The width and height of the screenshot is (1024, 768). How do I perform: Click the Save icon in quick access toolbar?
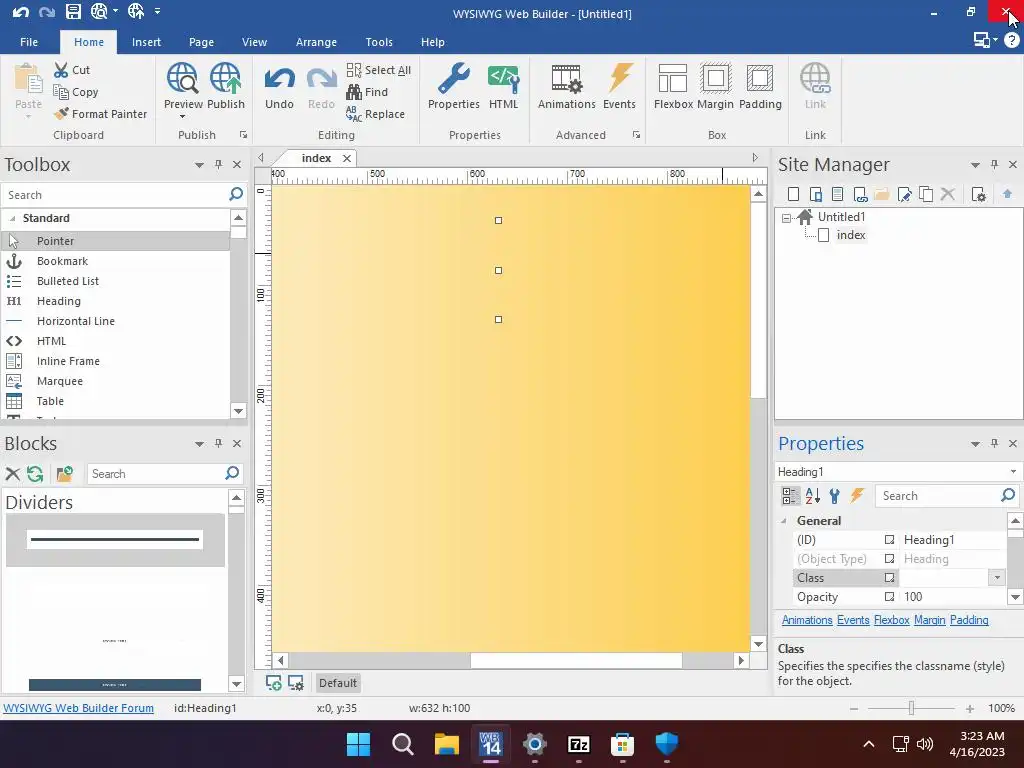[73, 12]
